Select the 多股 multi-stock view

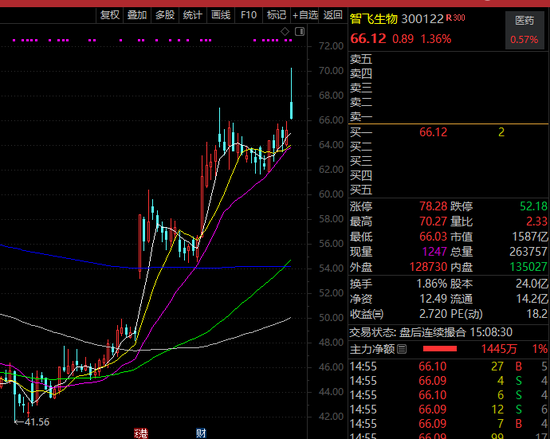(x=165, y=15)
